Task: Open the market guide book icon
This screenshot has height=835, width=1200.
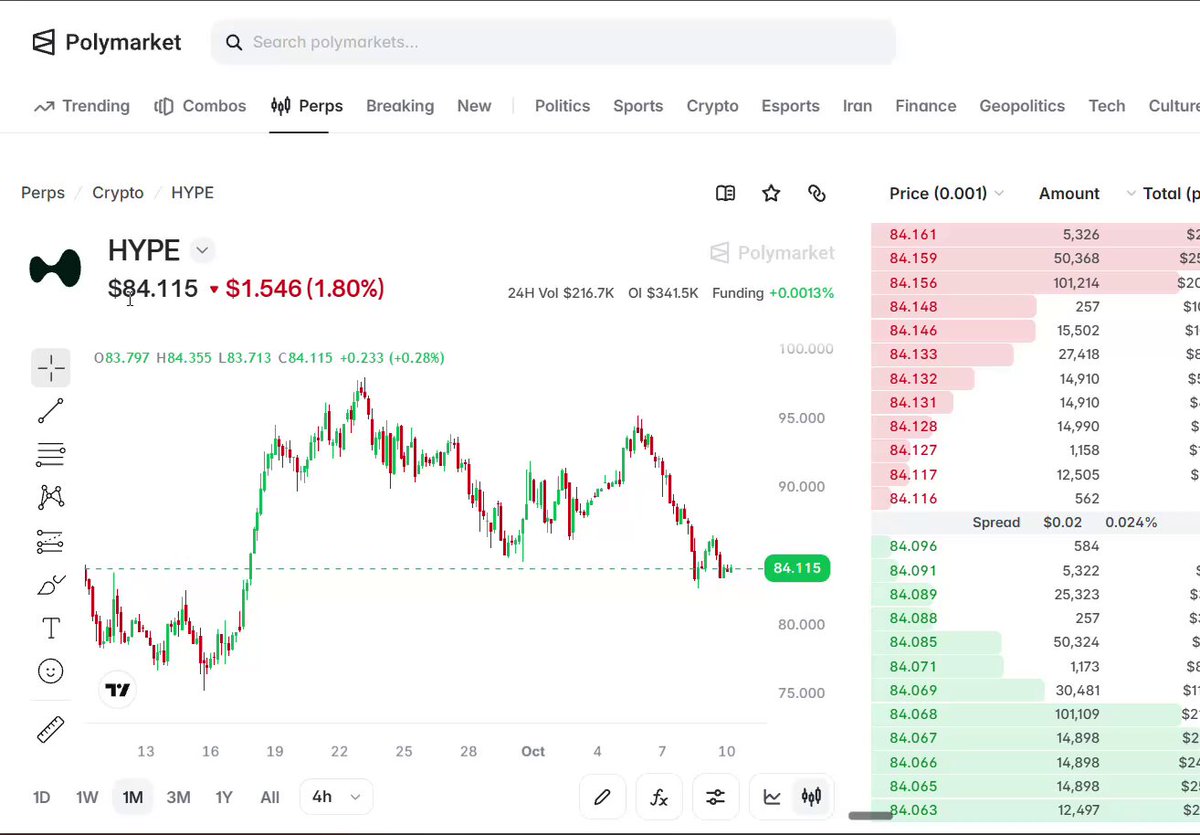Action: pos(726,193)
